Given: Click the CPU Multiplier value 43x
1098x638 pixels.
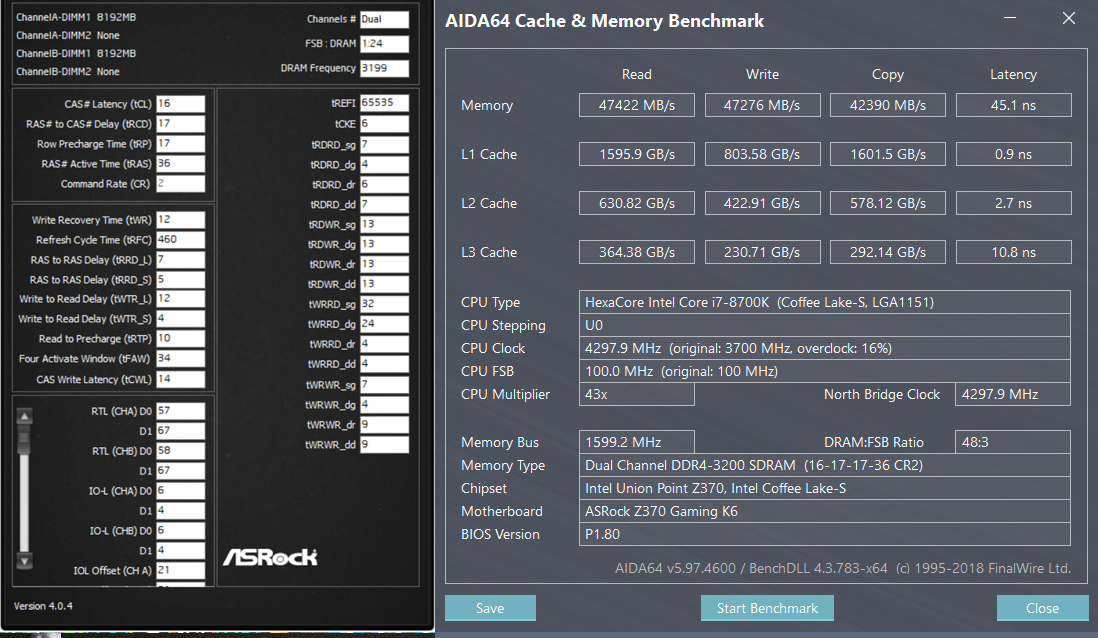Looking at the screenshot, I should point(637,394).
